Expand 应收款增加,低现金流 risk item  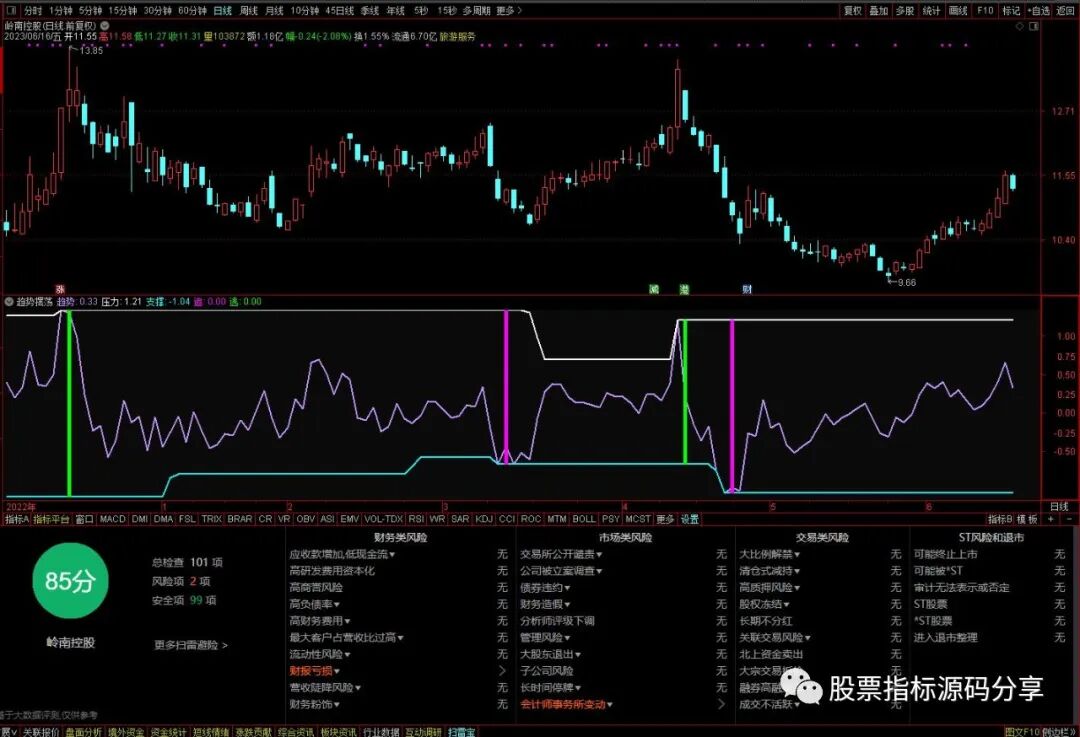(x=342, y=554)
